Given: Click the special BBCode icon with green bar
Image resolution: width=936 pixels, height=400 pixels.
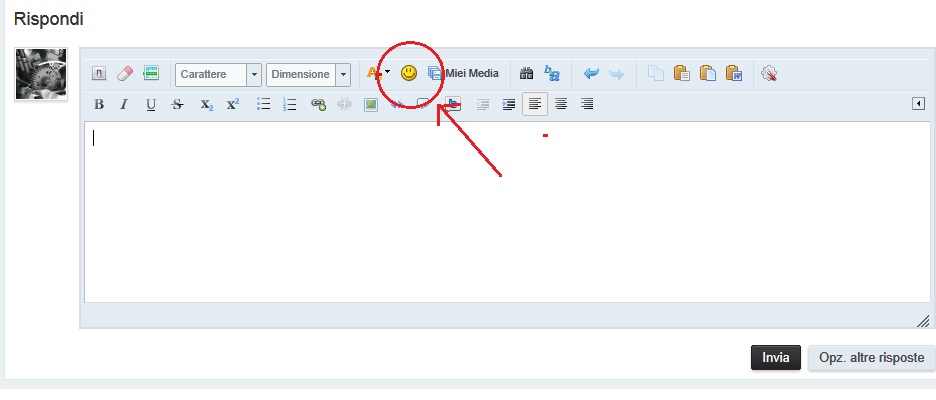Looking at the screenshot, I should (x=150, y=73).
